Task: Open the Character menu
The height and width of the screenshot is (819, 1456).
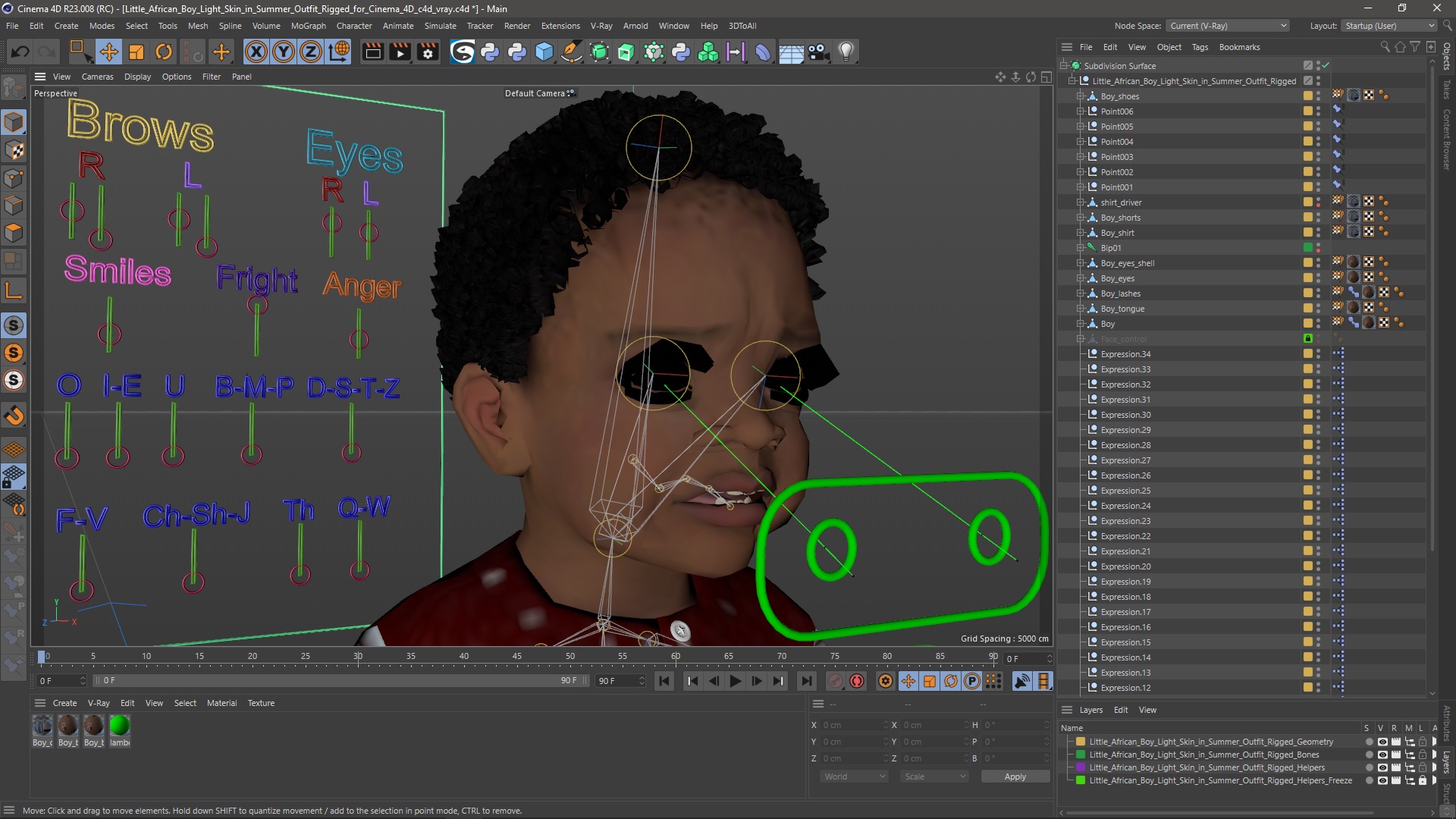Action: (x=354, y=26)
